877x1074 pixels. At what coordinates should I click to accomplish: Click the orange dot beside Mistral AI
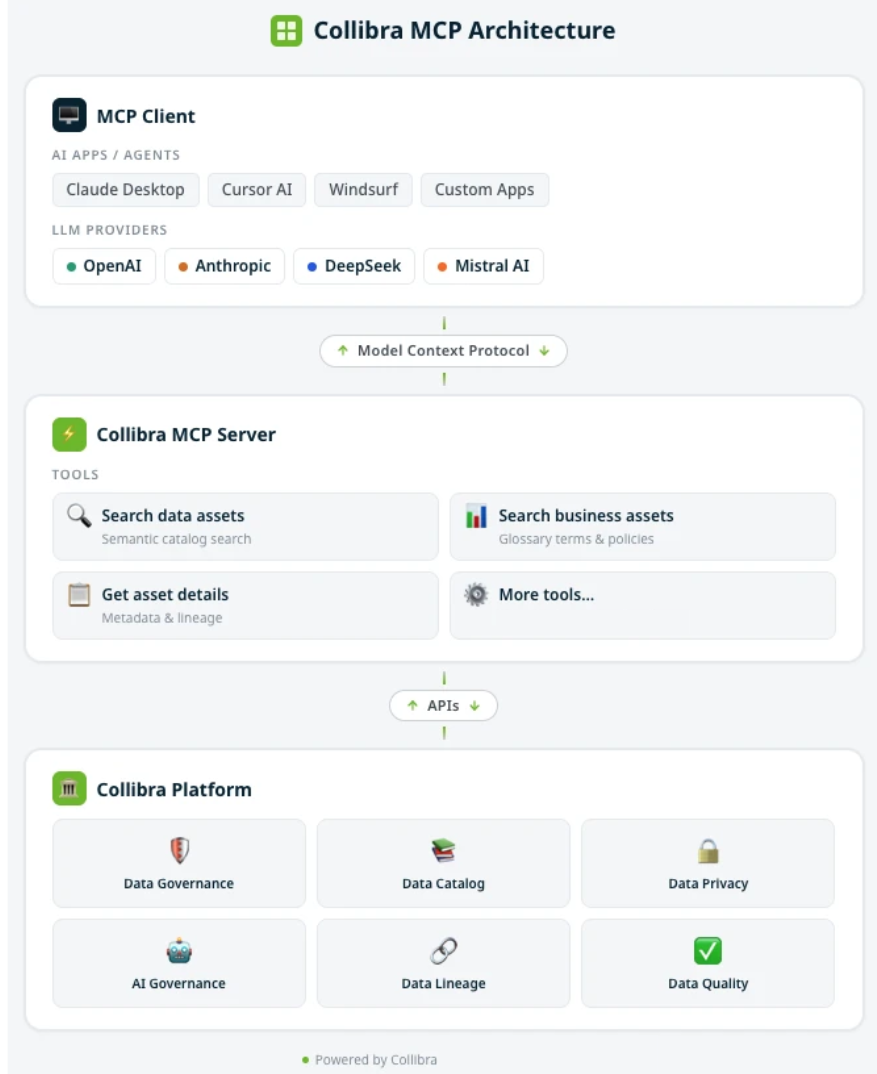[442, 266]
